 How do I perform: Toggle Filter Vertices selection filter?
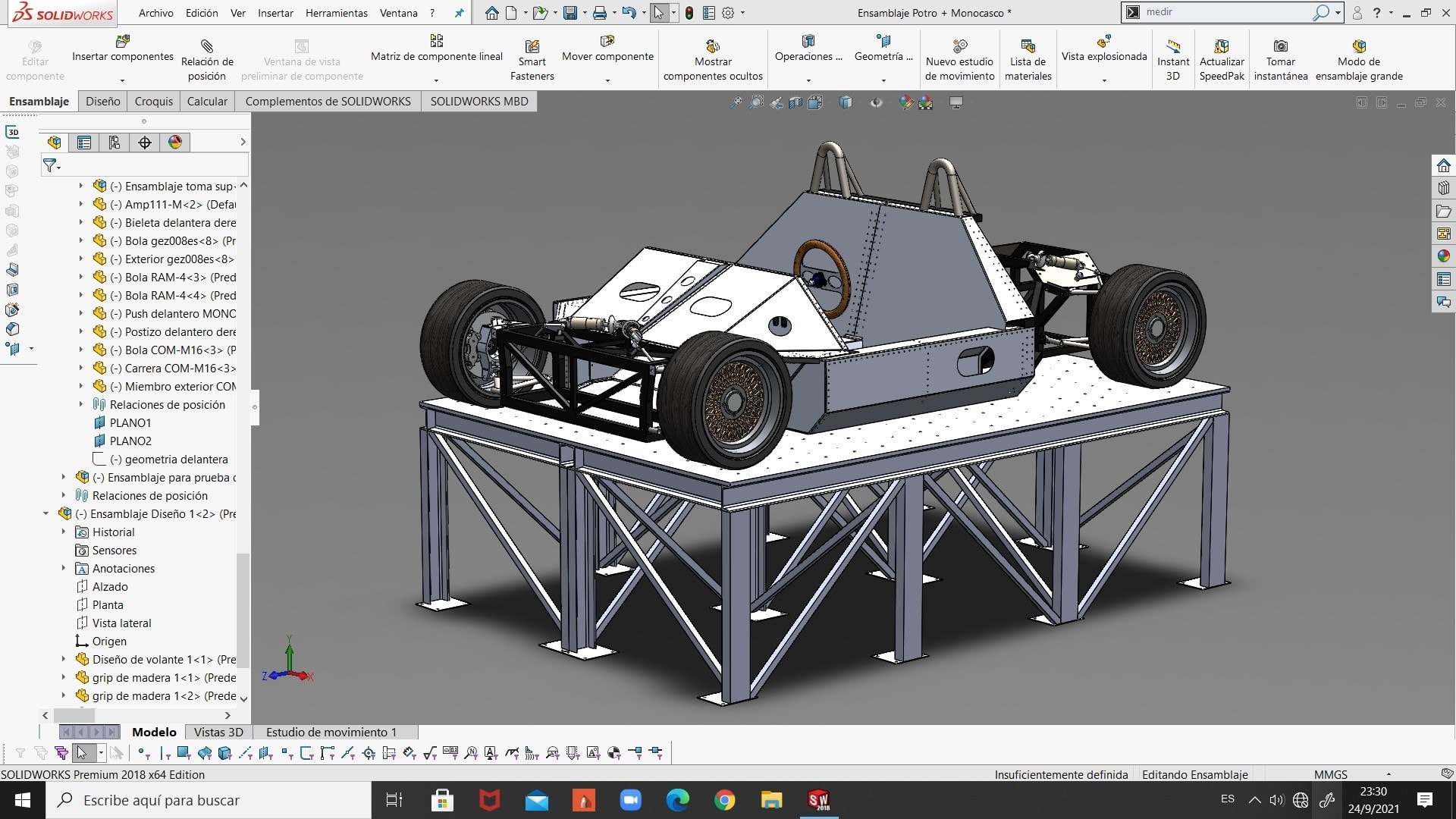(x=144, y=752)
